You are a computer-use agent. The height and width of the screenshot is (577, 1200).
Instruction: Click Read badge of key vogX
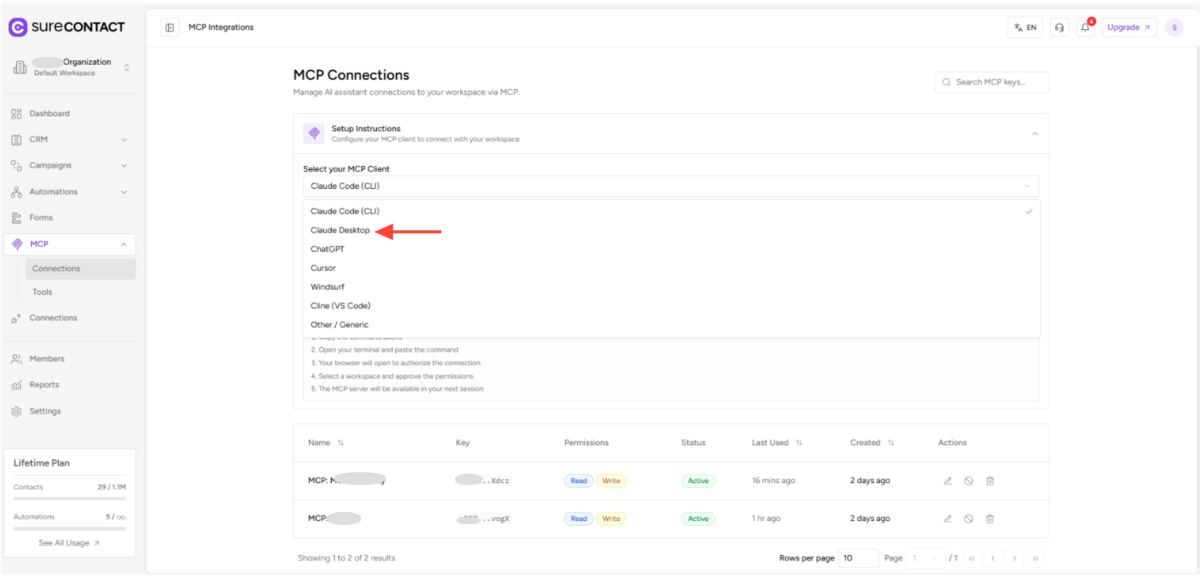(578, 519)
